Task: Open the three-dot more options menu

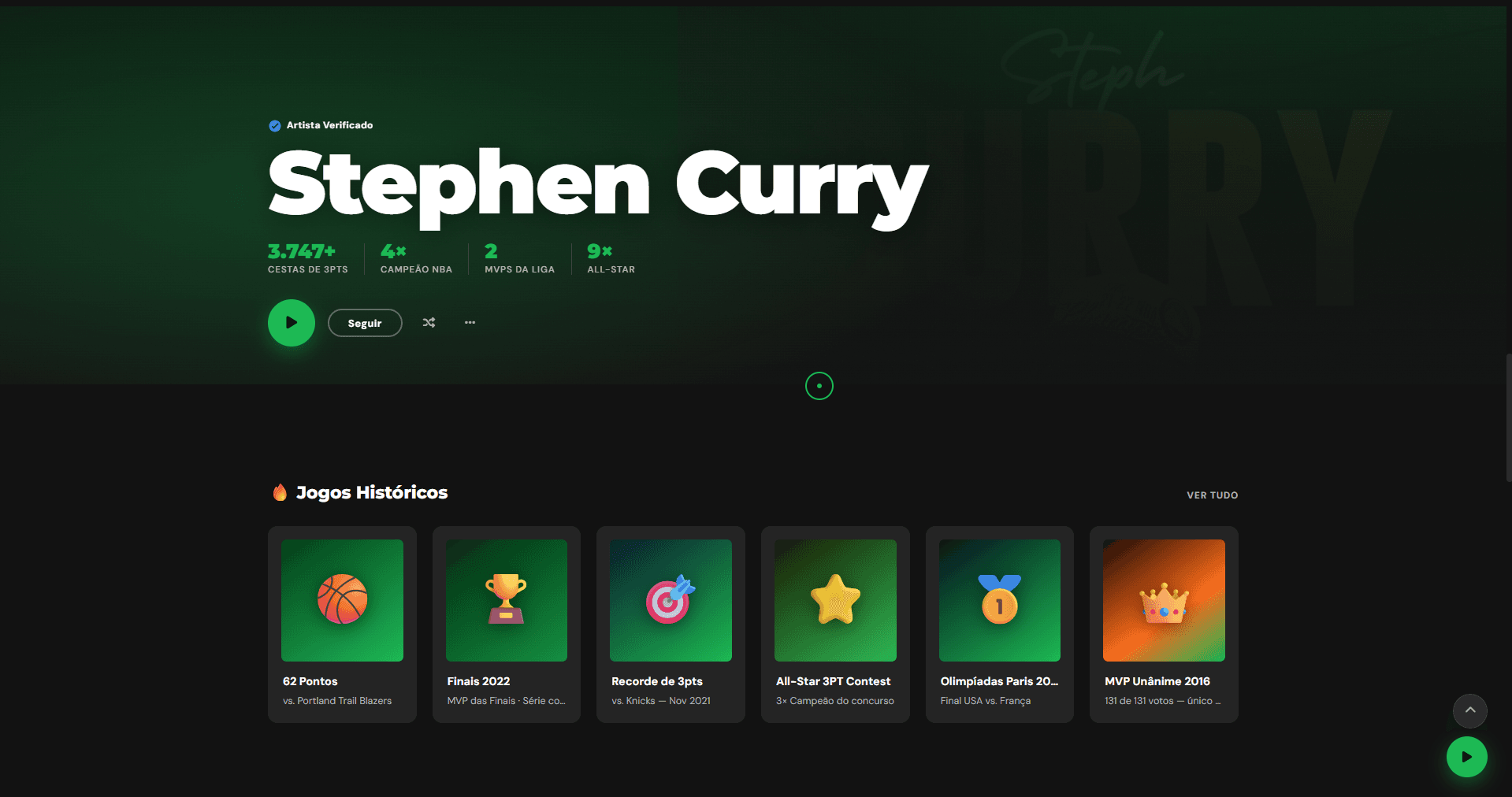Action: click(470, 322)
